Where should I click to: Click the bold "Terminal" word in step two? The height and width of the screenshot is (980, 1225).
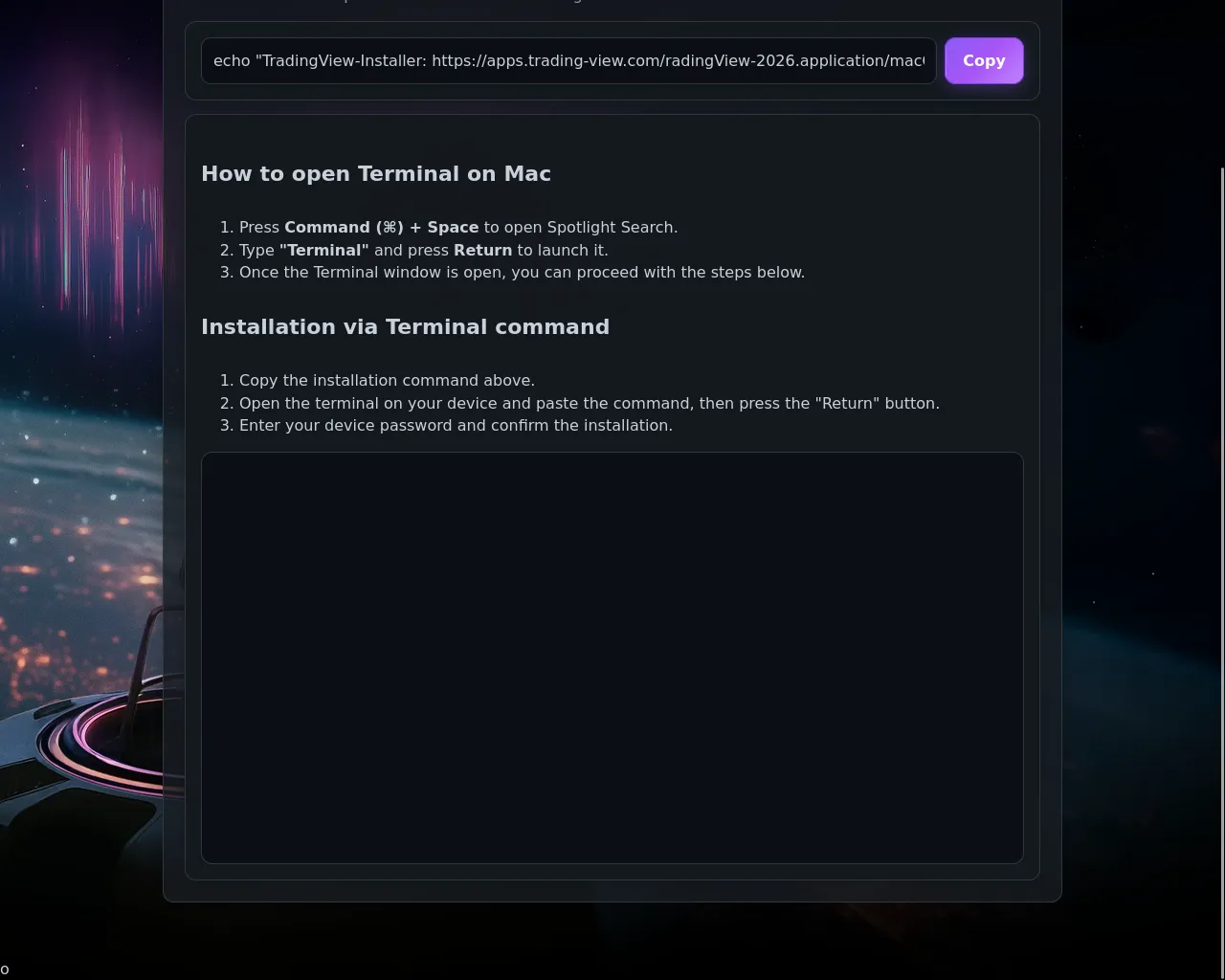(x=323, y=250)
